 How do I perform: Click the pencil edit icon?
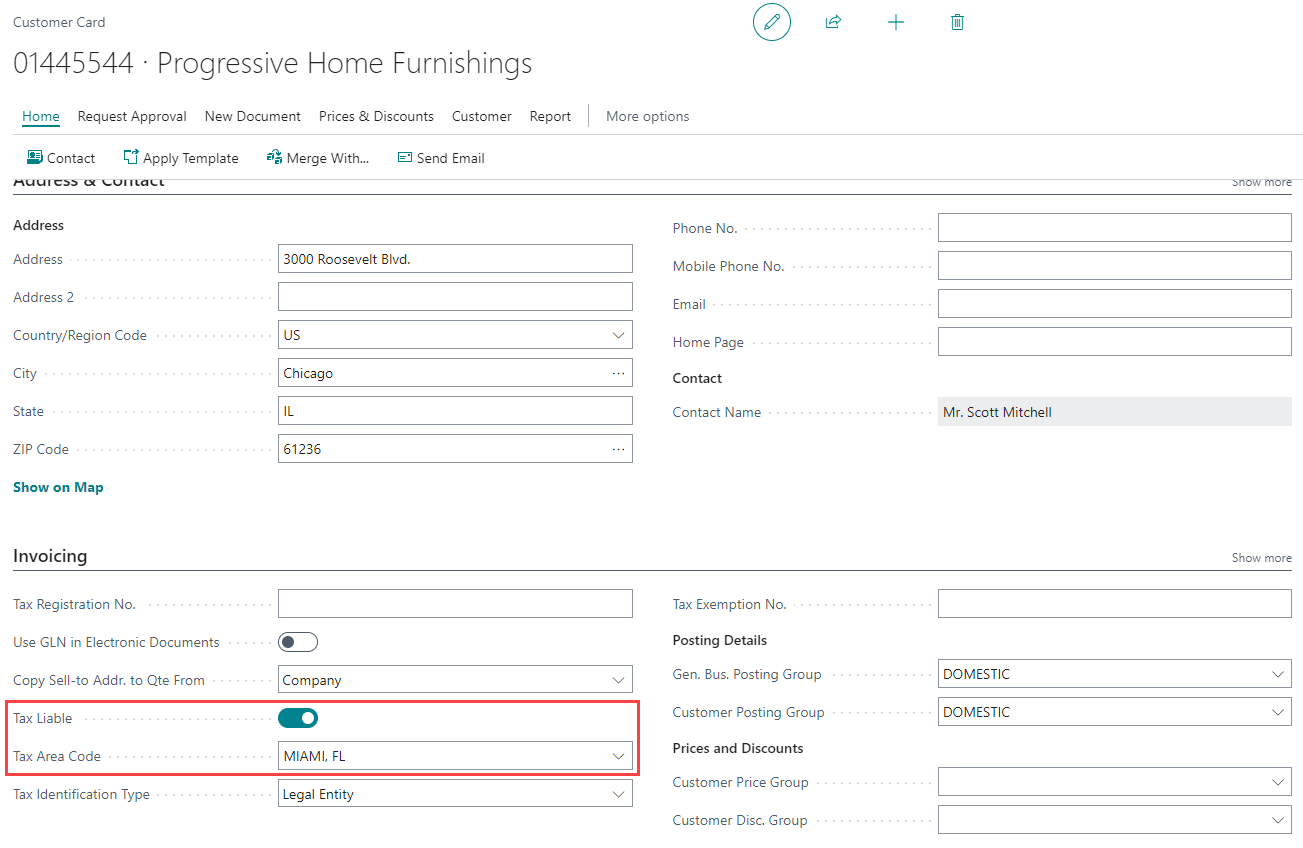771,22
